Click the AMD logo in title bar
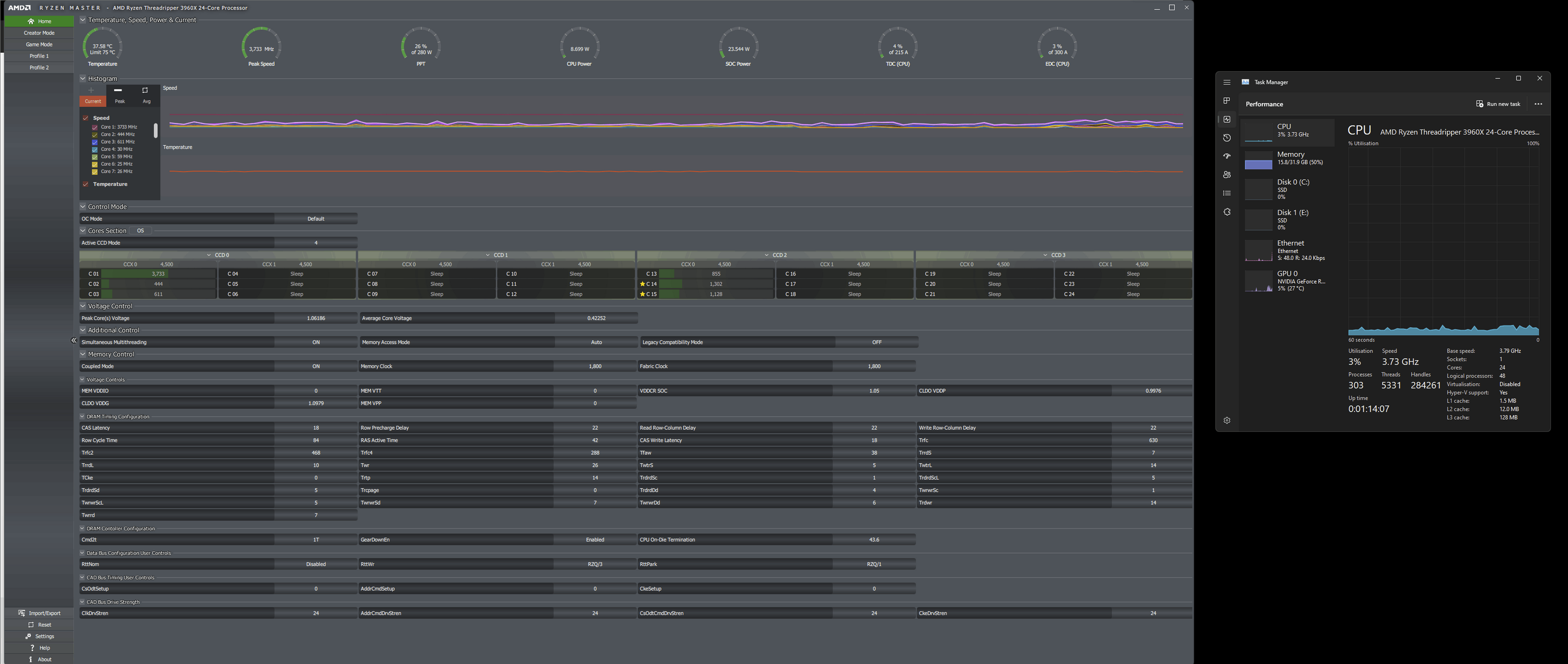Screen dimensions: 1568x664 coord(19,8)
